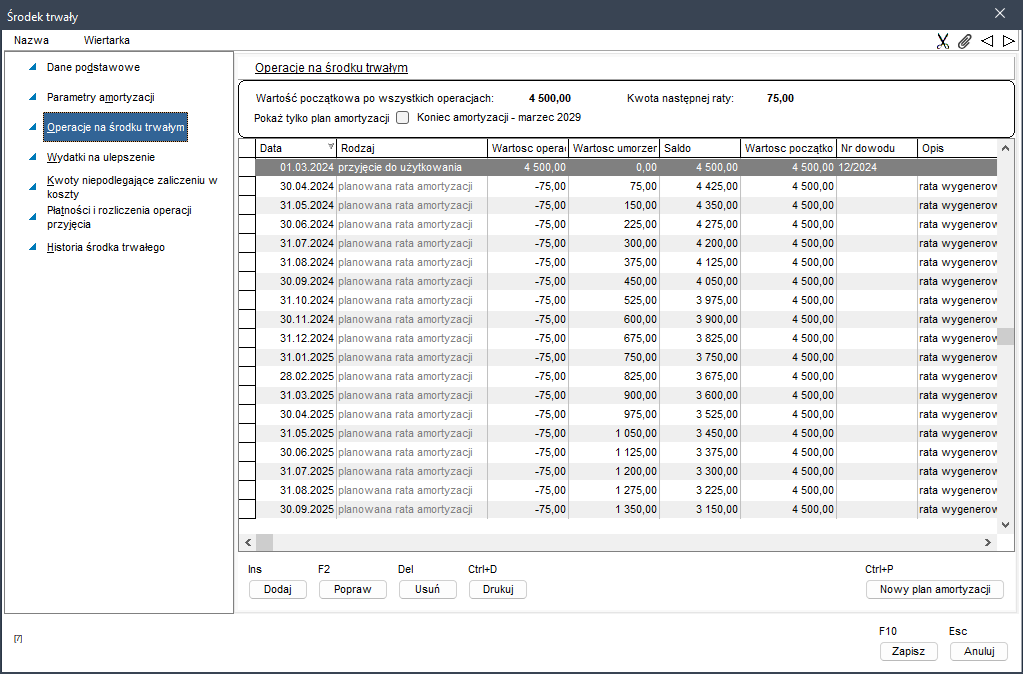Click the horizontal scrollbar thumb
This screenshot has height=674, width=1023.
point(264,542)
